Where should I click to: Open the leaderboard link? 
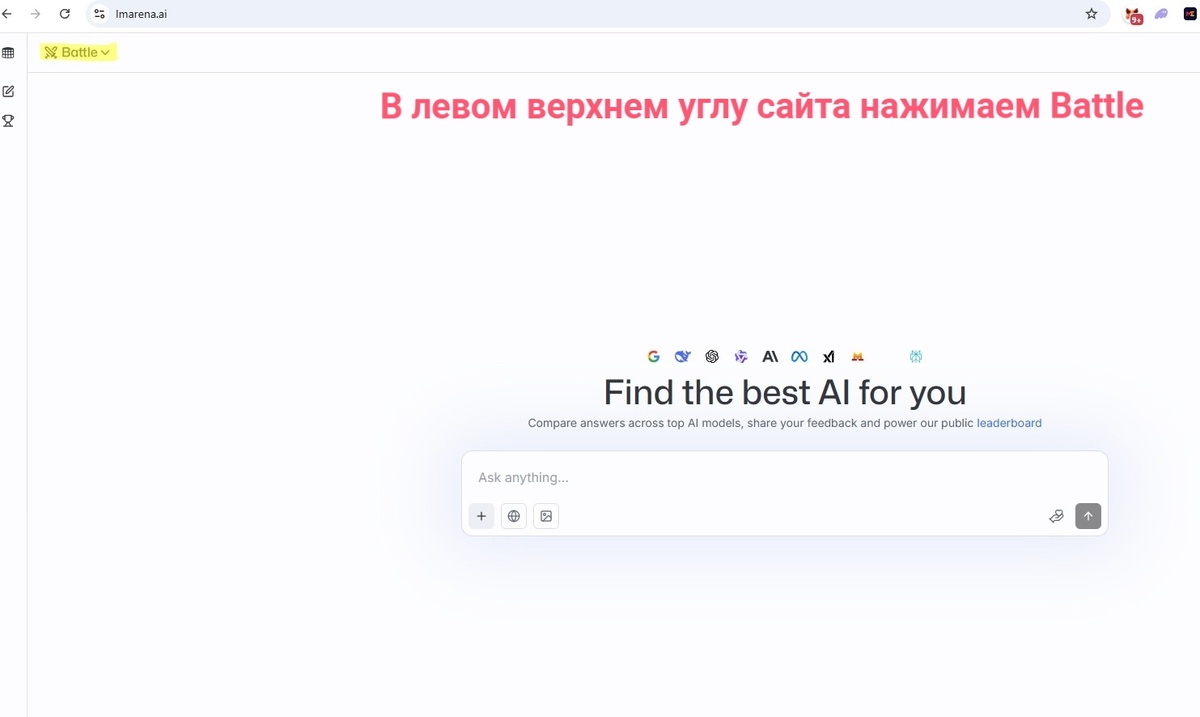point(1009,423)
